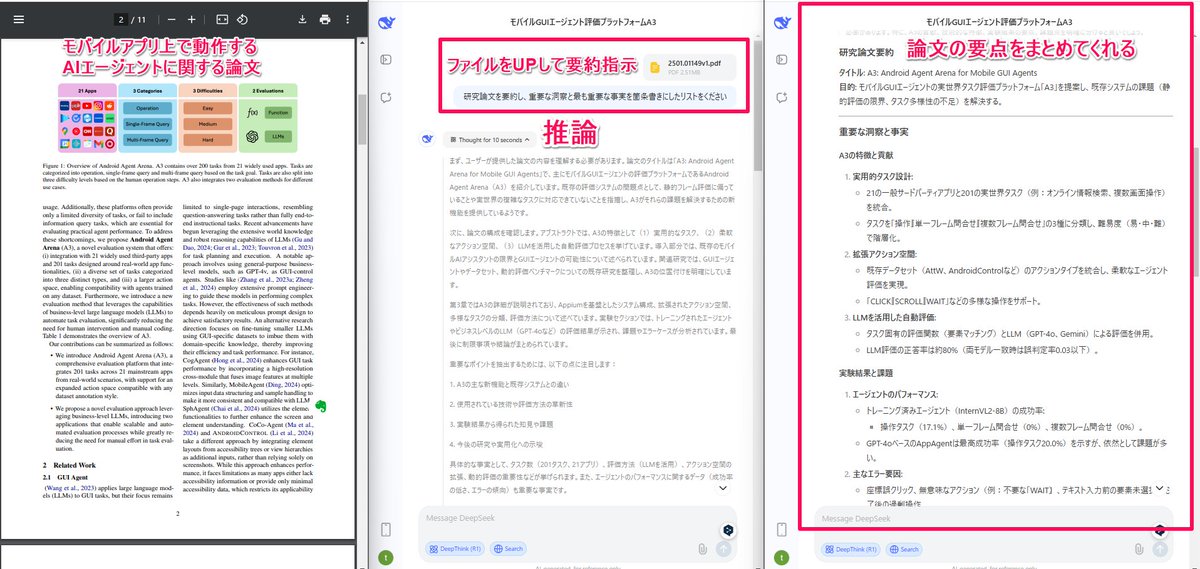Attach a file via paperclip in middle window
Image resolution: width=1200 pixels, height=569 pixels.
coord(703,548)
